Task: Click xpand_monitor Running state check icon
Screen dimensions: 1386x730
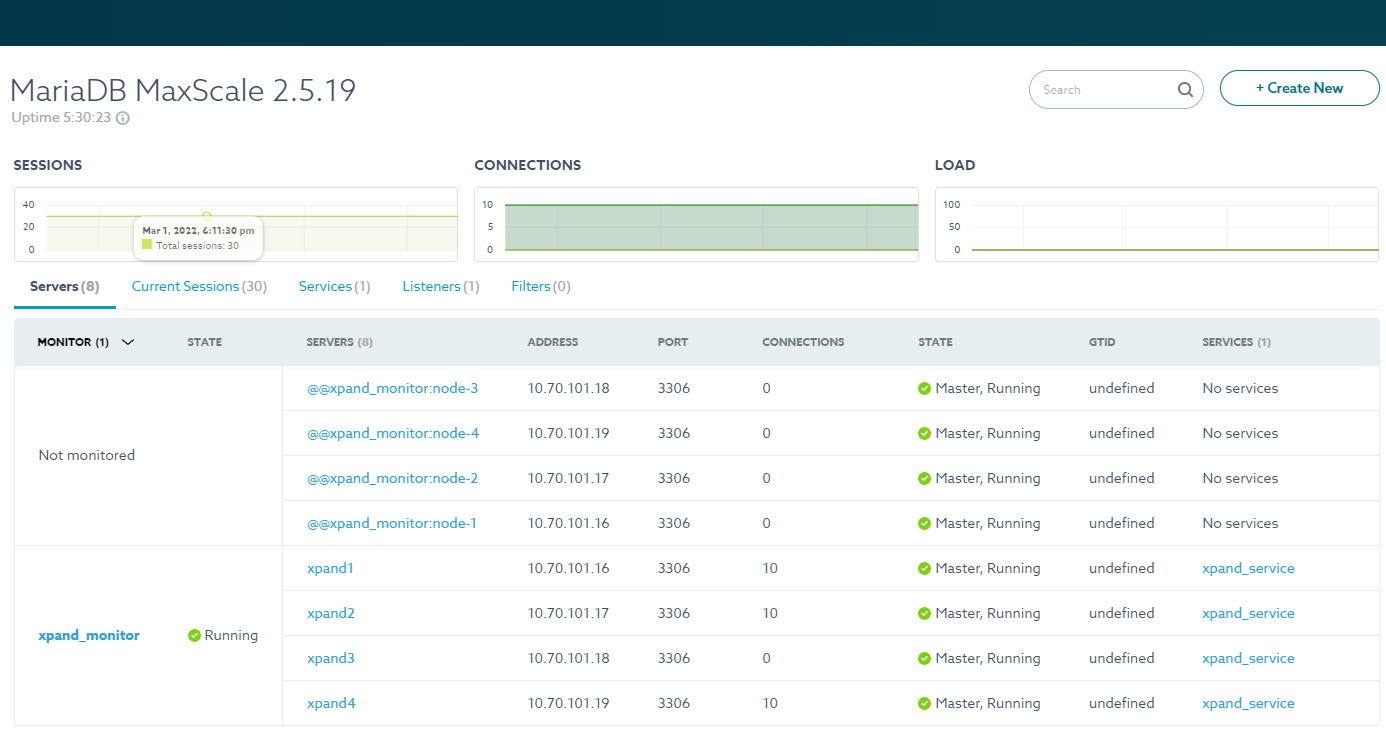Action: point(194,635)
